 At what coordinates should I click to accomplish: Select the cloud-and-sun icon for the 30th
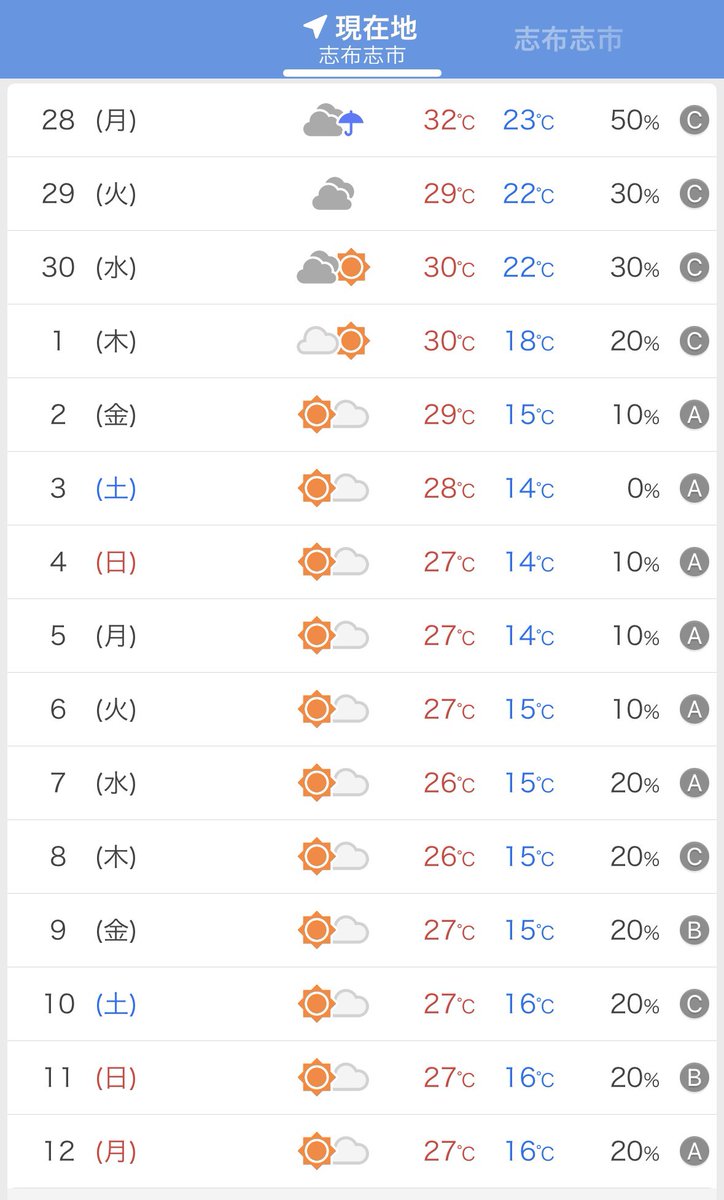tap(334, 268)
